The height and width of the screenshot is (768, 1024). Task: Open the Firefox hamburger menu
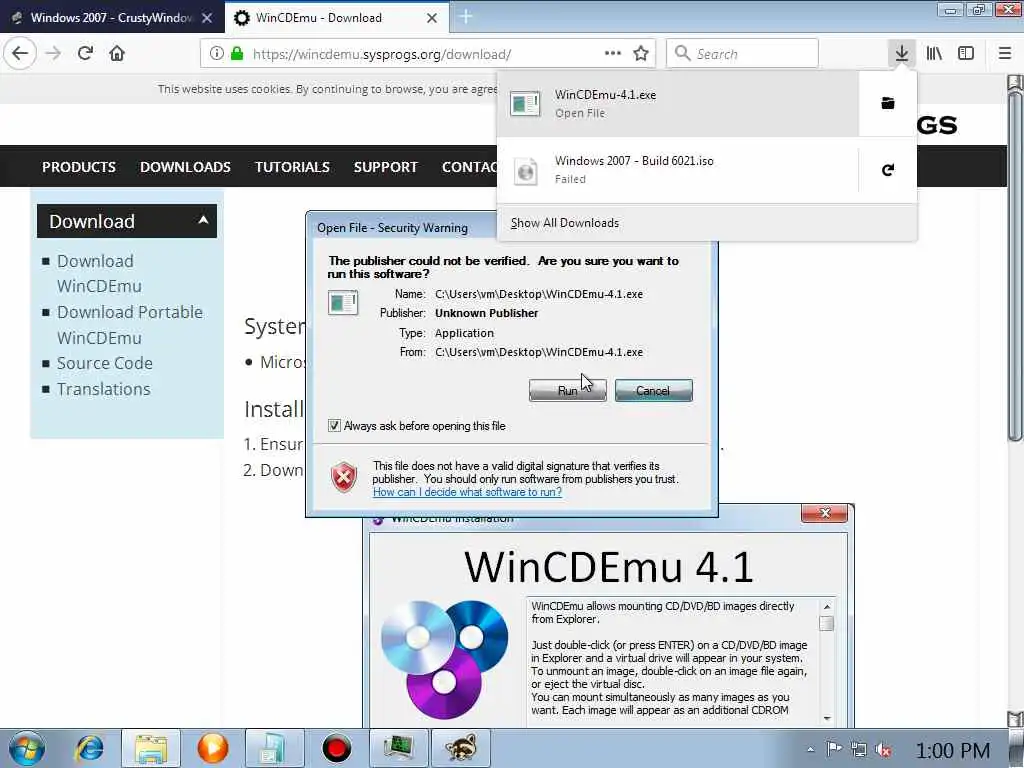pyautogui.click(x=1005, y=53)
